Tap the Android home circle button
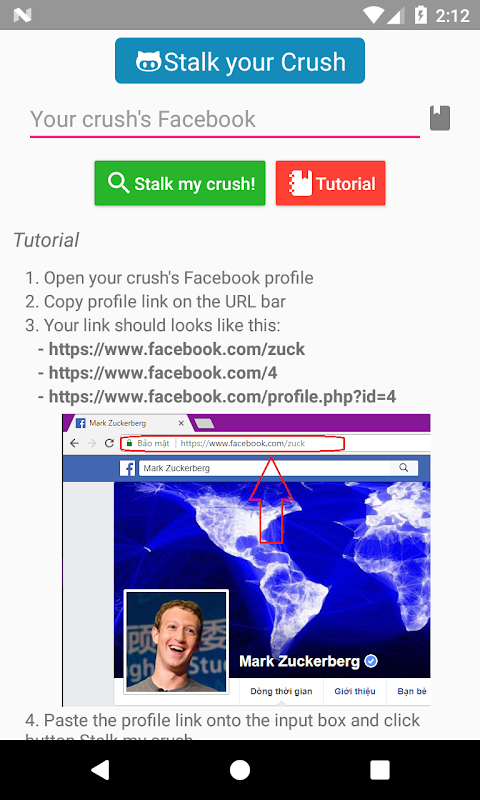This screenshot has height=800, width=480. click(240, 770)
